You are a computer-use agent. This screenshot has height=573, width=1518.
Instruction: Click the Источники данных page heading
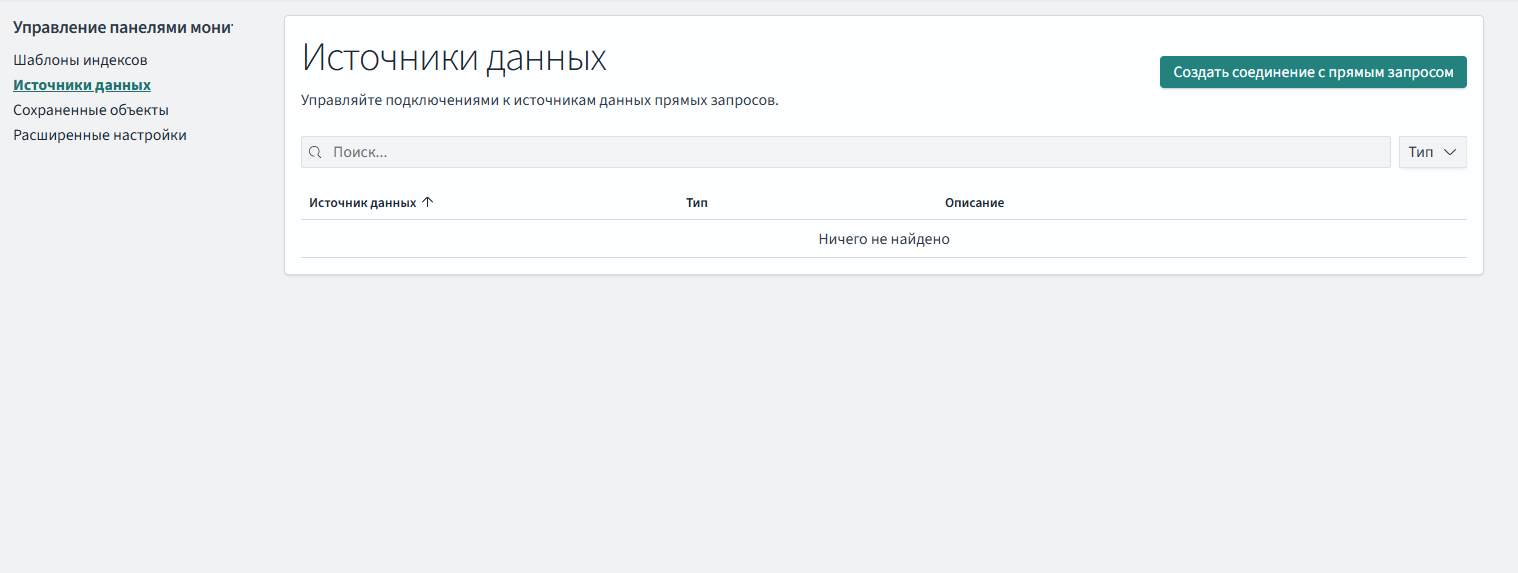[454, 58]
